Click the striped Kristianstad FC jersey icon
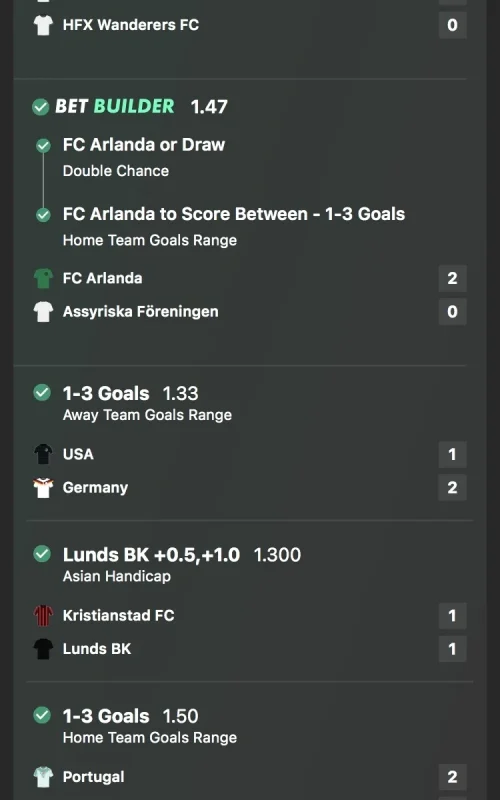The image size is (500, 800). (x=43, y=615)
